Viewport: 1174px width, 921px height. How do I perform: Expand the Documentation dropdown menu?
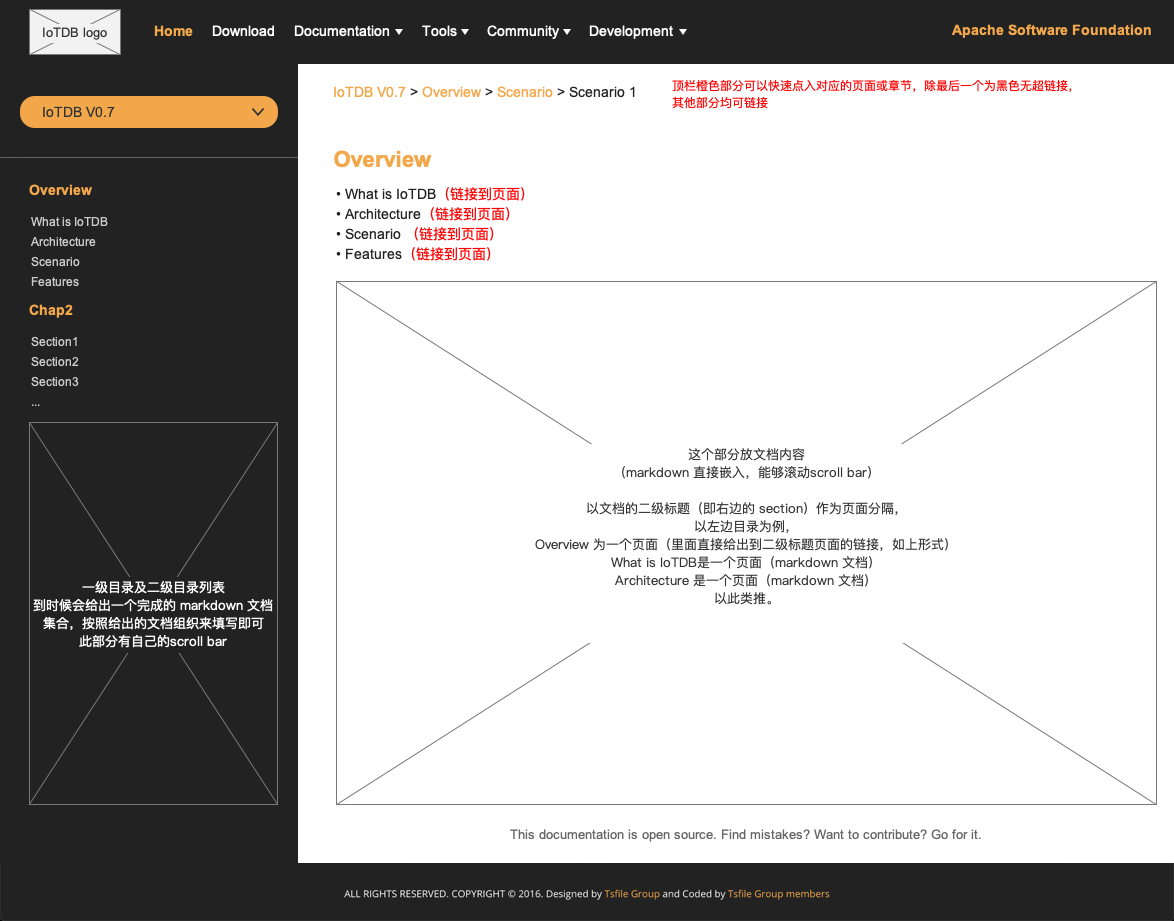click(x=348, y=31)
